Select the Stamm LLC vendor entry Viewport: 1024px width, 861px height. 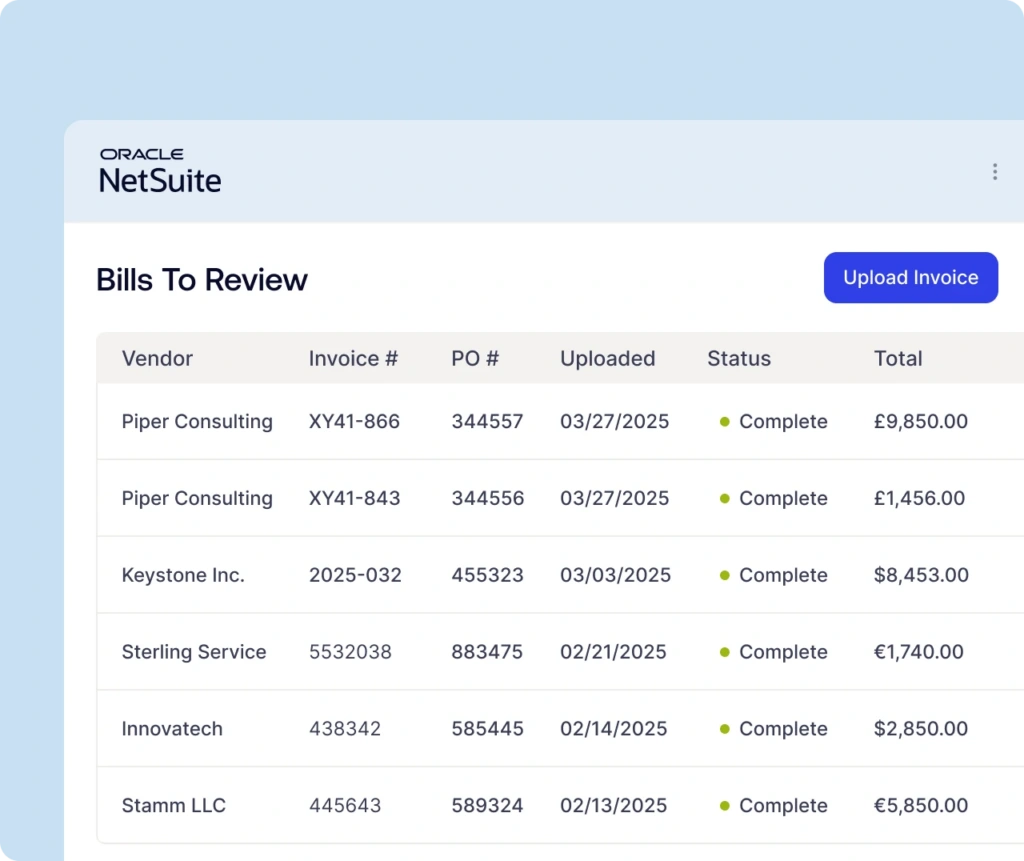[x=174, y=806]
